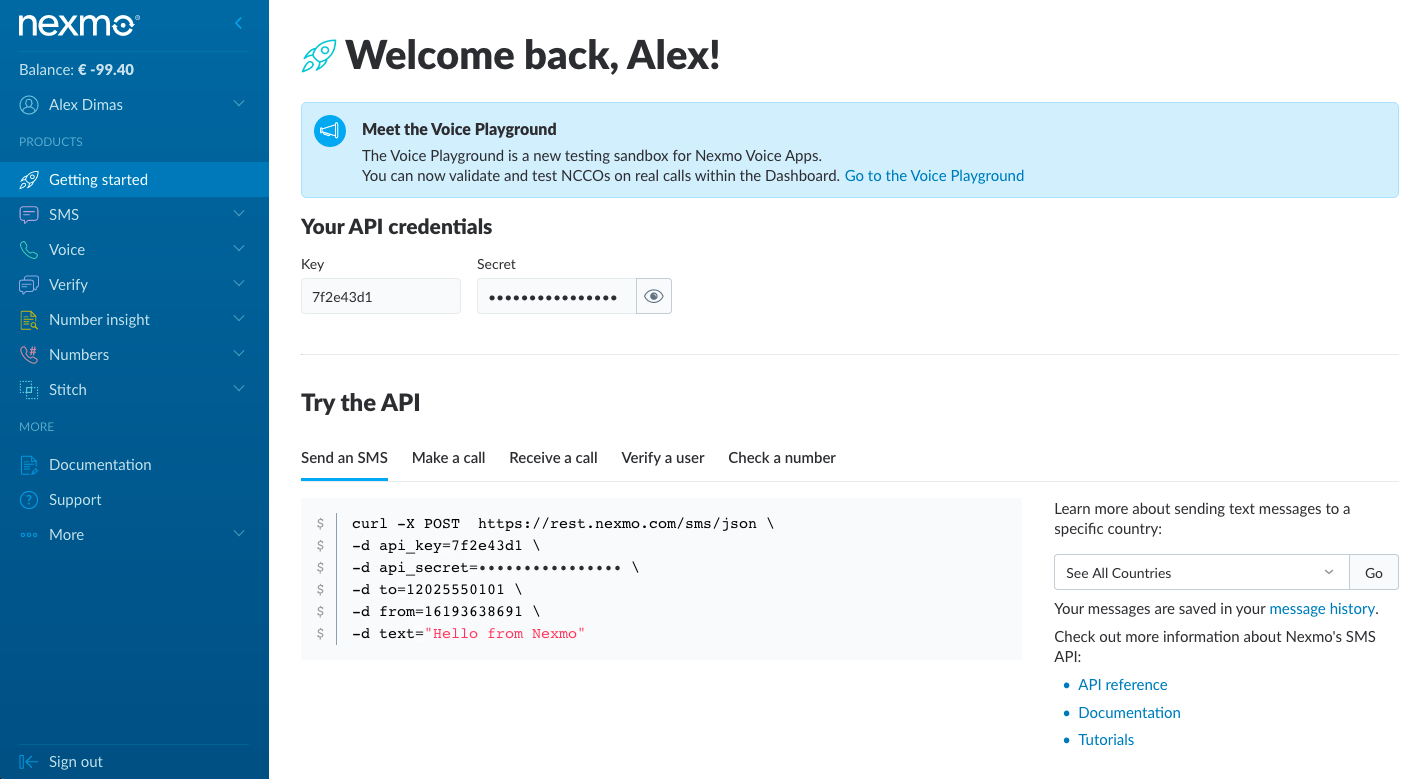Screen dimensions: 1426x779
Task: Expand the Alex Dimas account menu
Action: (x=238, y=104)
